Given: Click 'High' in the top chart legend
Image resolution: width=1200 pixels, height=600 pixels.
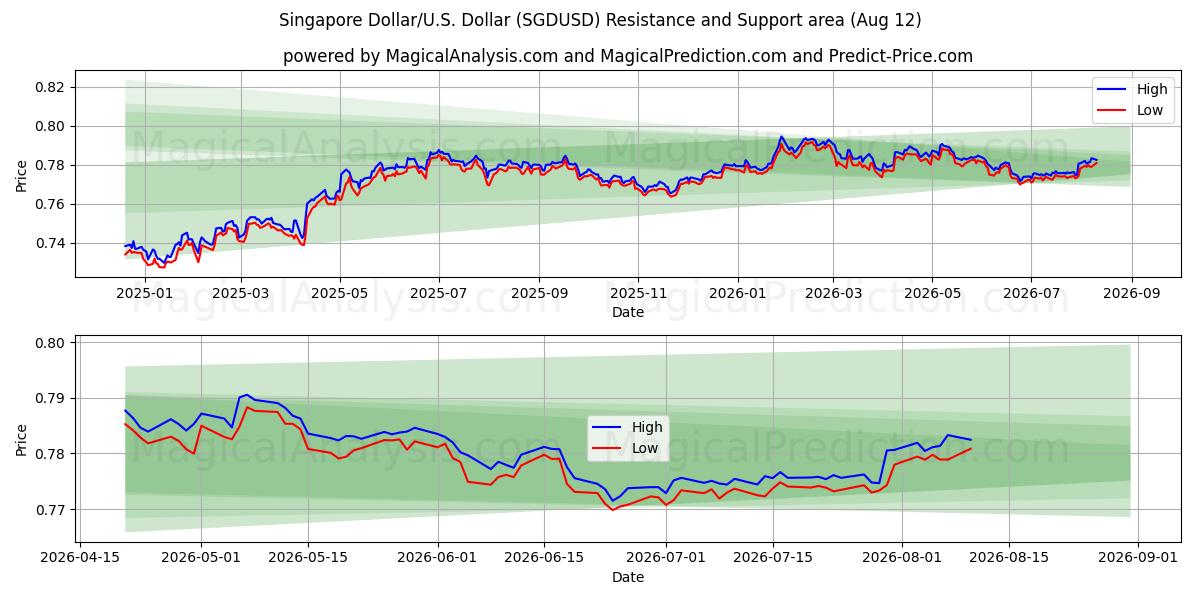Looking at the screenshot, I should pyautogui.click(x=1152, y=89).
